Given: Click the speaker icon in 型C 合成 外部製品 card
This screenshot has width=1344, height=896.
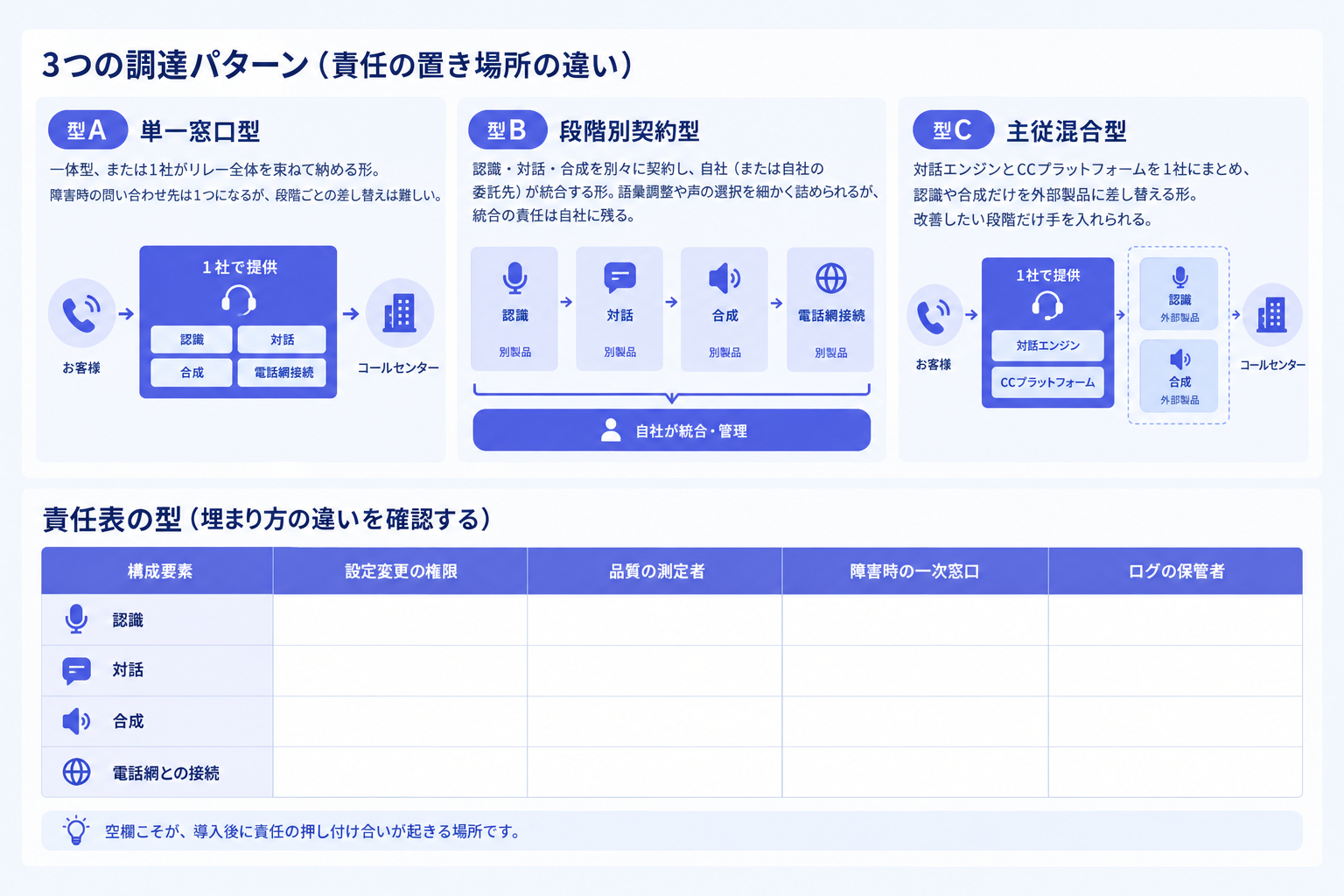Looking at the screenshot, I should 1179,359.
